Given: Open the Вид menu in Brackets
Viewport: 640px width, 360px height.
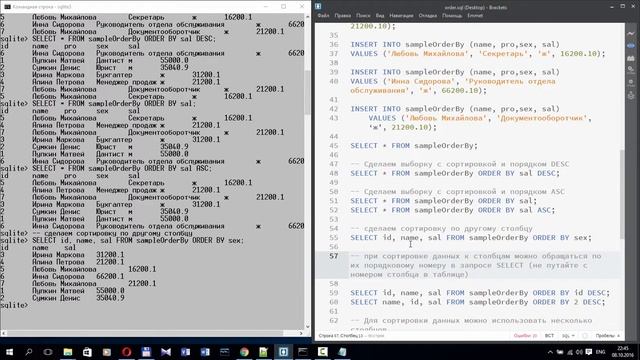Looking at the screenshot, I should [380, 16].
